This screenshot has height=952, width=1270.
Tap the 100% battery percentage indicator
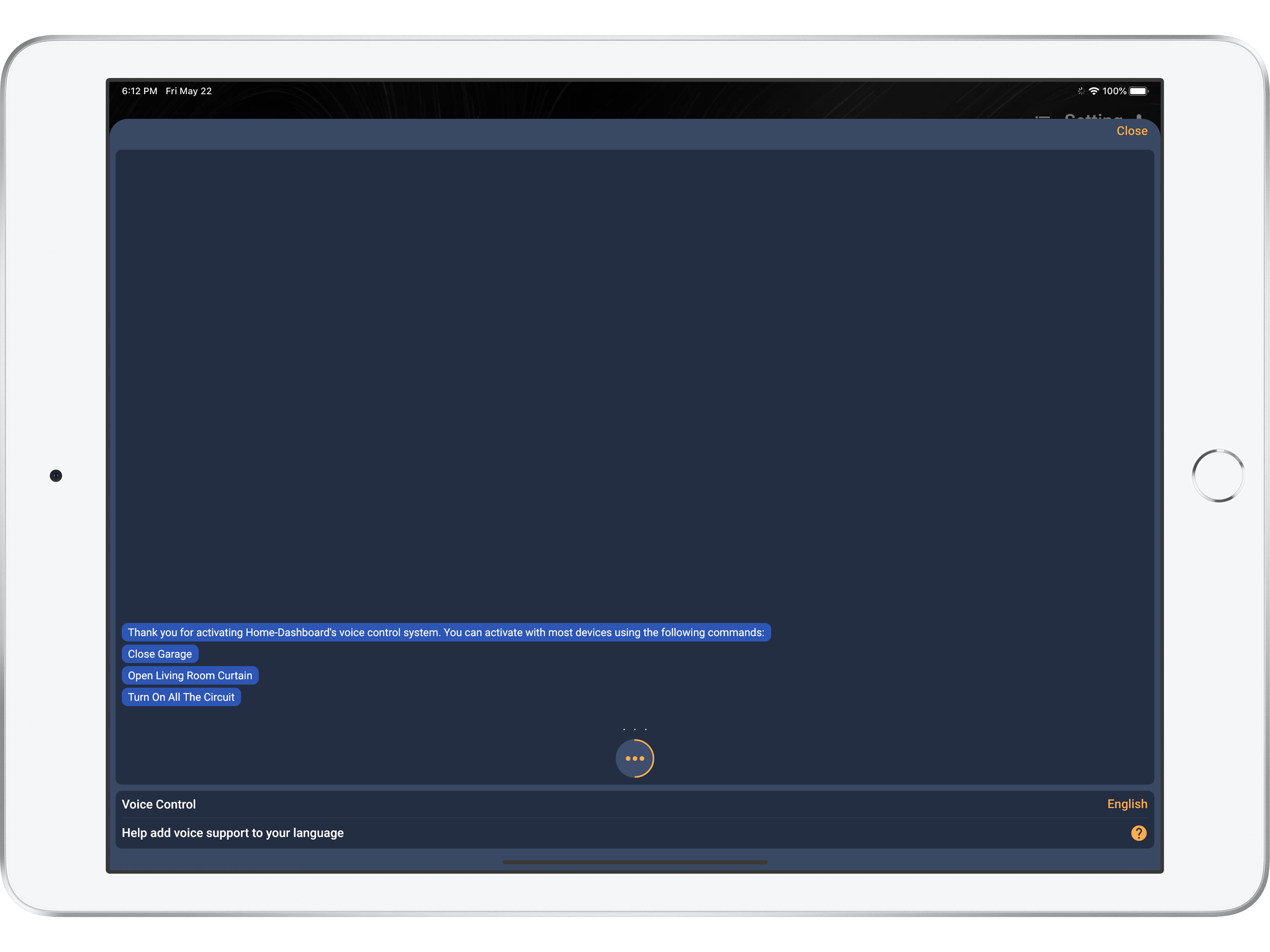[x=1114, y=91]
